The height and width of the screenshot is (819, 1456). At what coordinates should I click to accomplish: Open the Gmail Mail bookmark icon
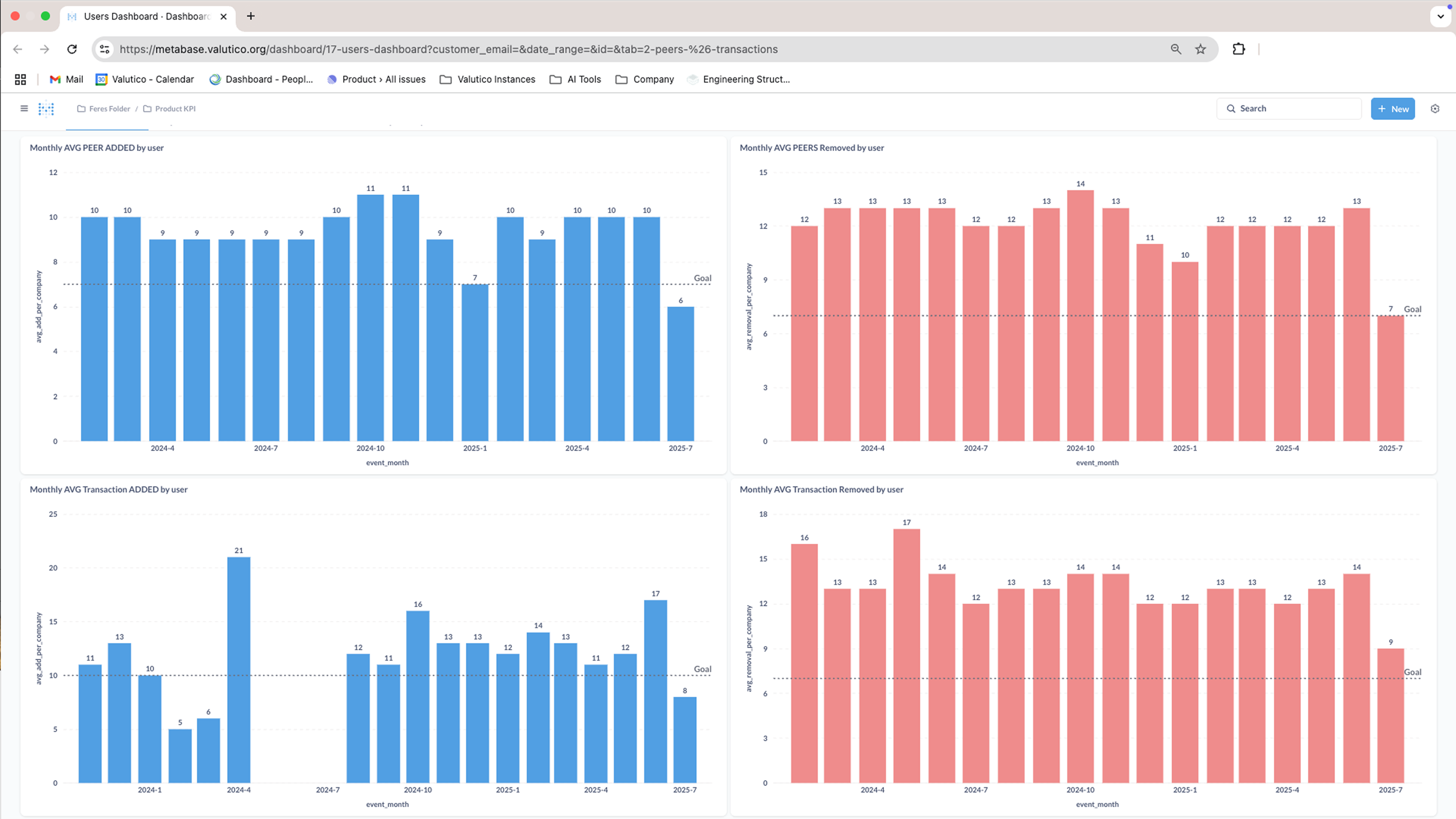coord(55,79)
